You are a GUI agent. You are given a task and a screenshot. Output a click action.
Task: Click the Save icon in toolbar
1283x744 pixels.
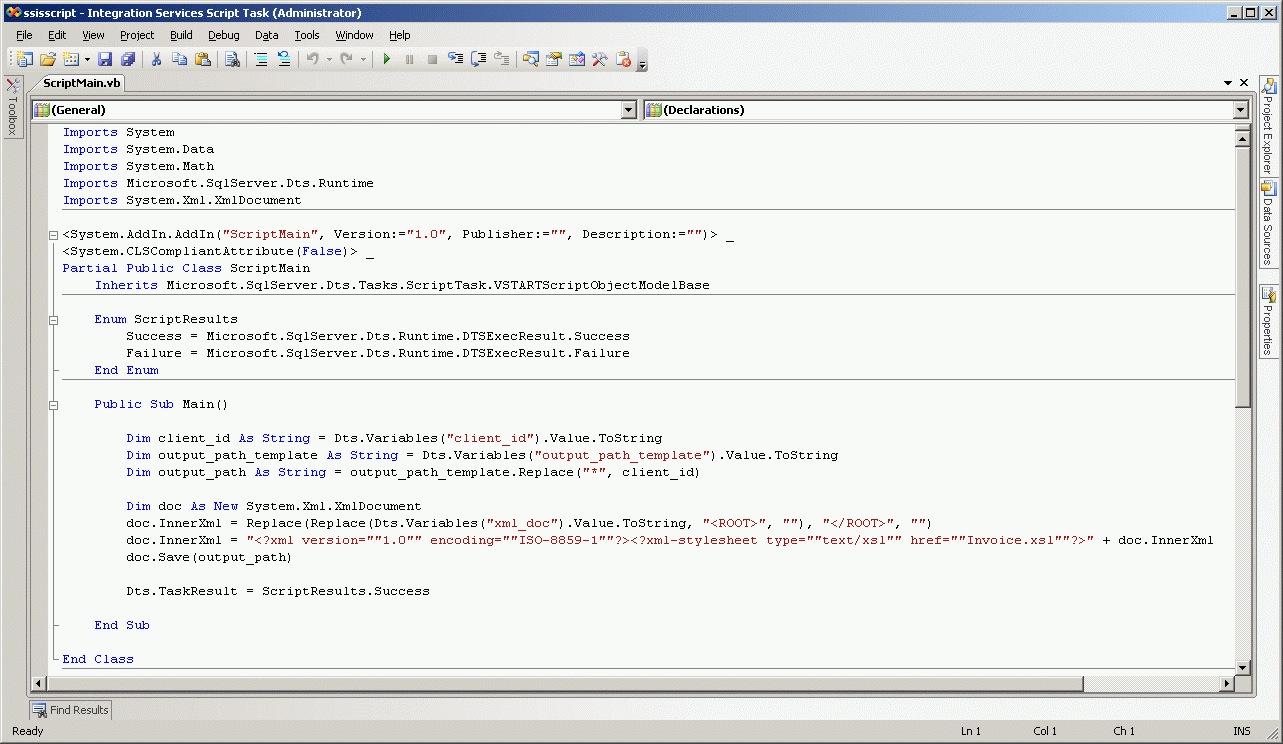(x=105, y=60)
